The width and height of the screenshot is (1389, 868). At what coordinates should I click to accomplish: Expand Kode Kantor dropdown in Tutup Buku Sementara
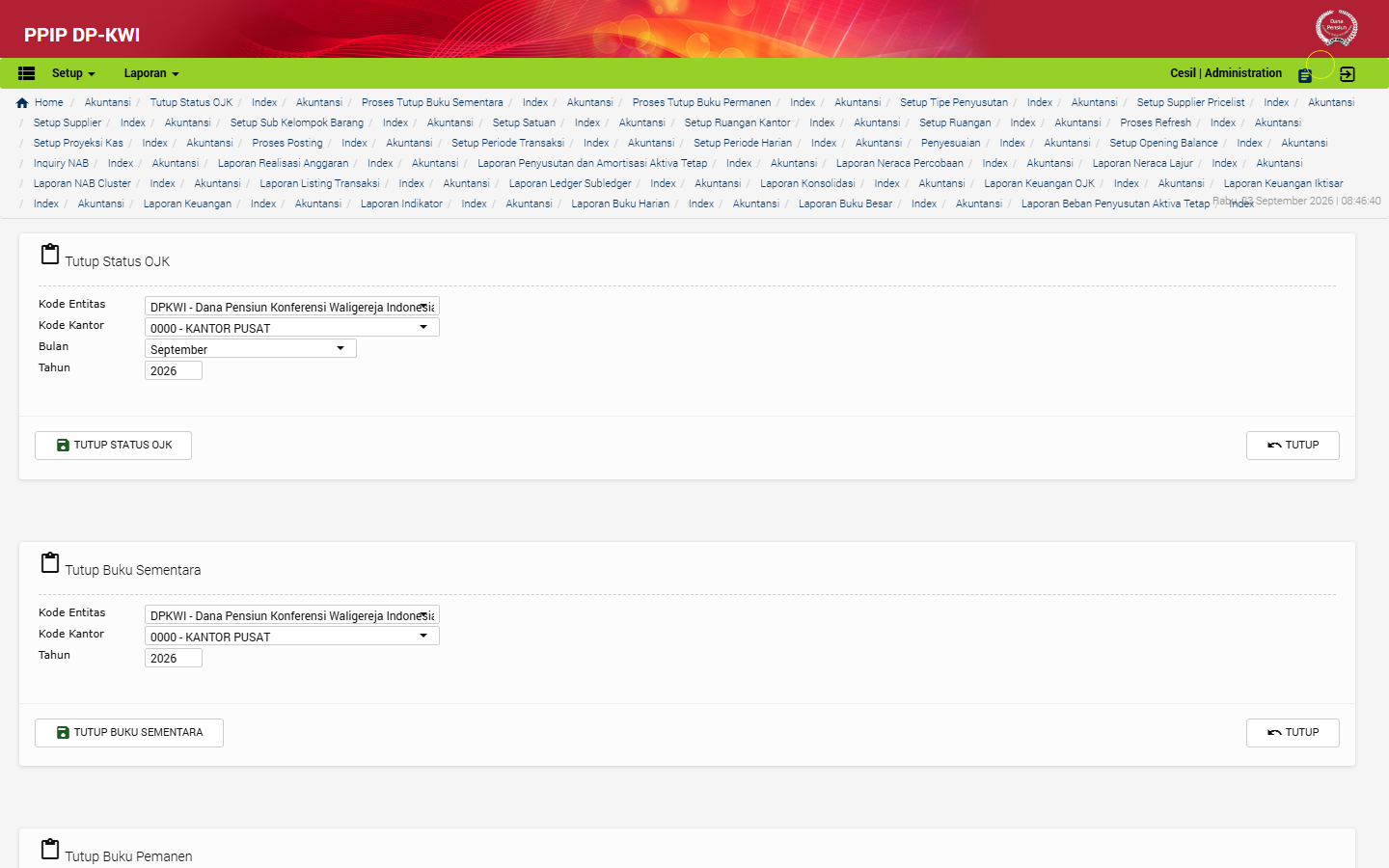point(292,637)
